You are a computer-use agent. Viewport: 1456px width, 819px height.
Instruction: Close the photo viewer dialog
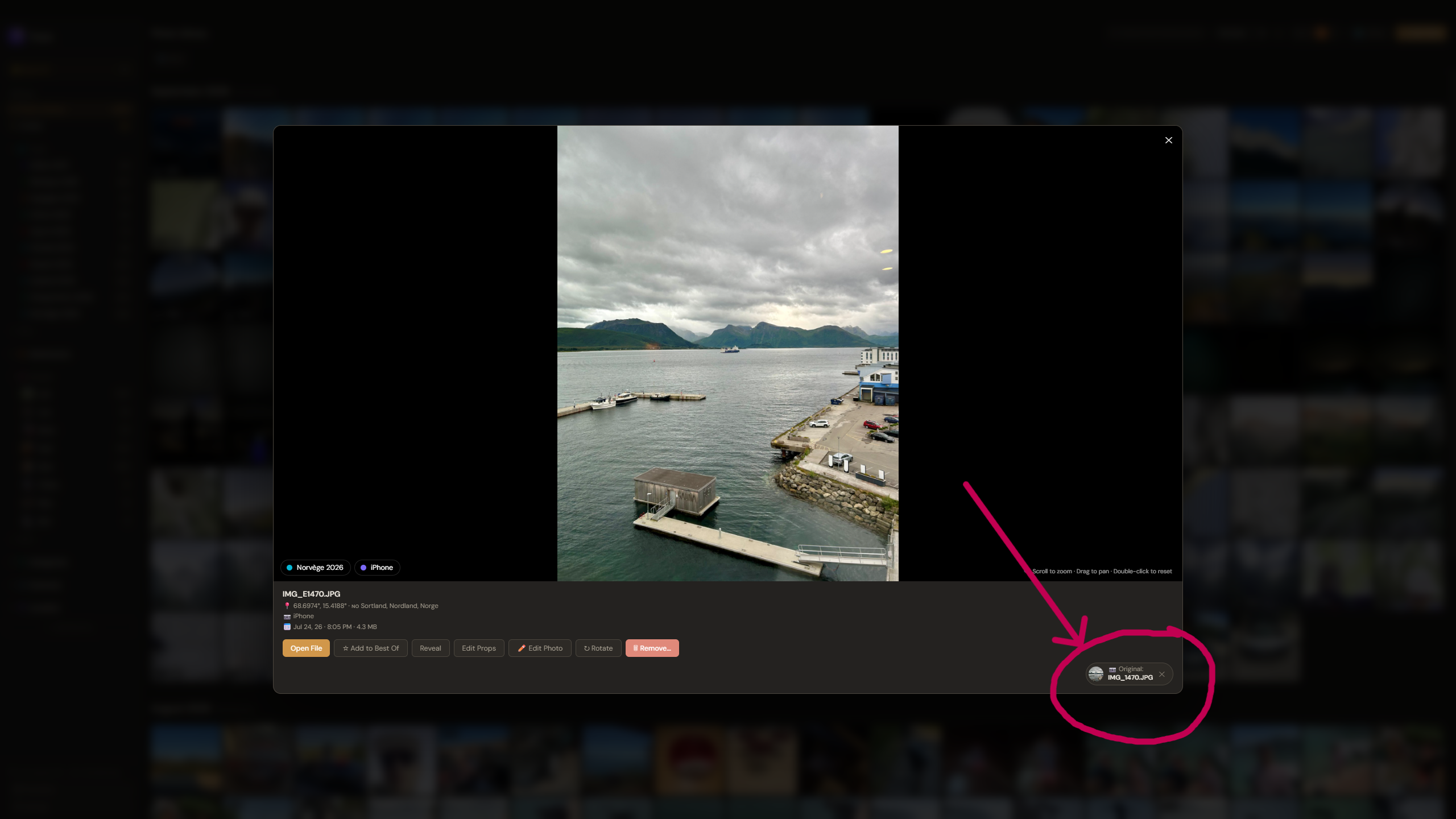click(x=1168, y=140)
